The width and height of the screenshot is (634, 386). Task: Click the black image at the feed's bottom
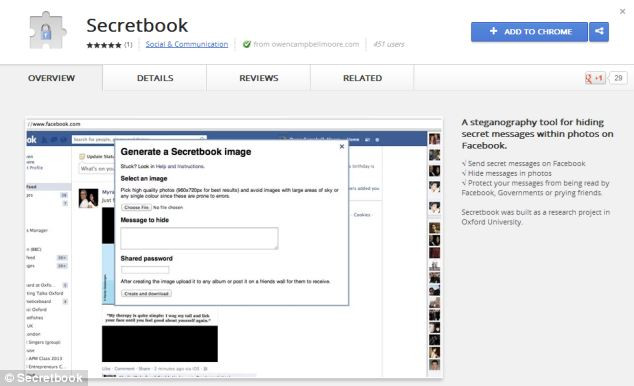pos(160,344)
